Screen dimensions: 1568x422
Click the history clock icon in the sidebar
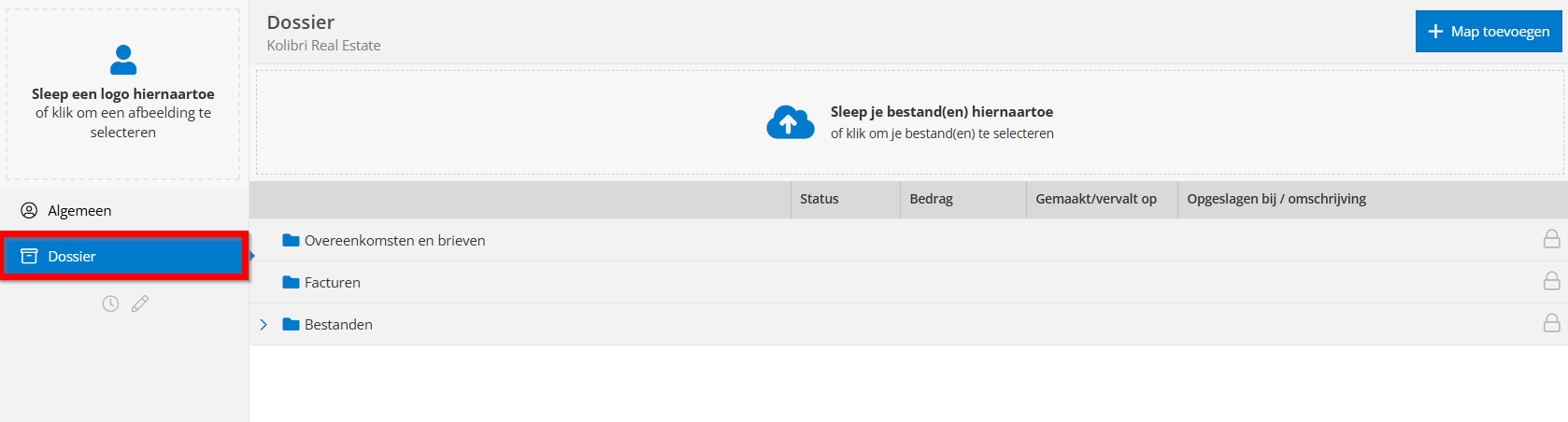110,303
